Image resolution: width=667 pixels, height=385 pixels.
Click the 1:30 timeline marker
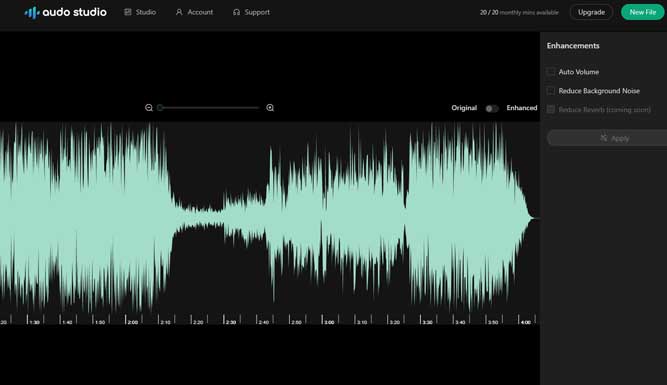34,322
